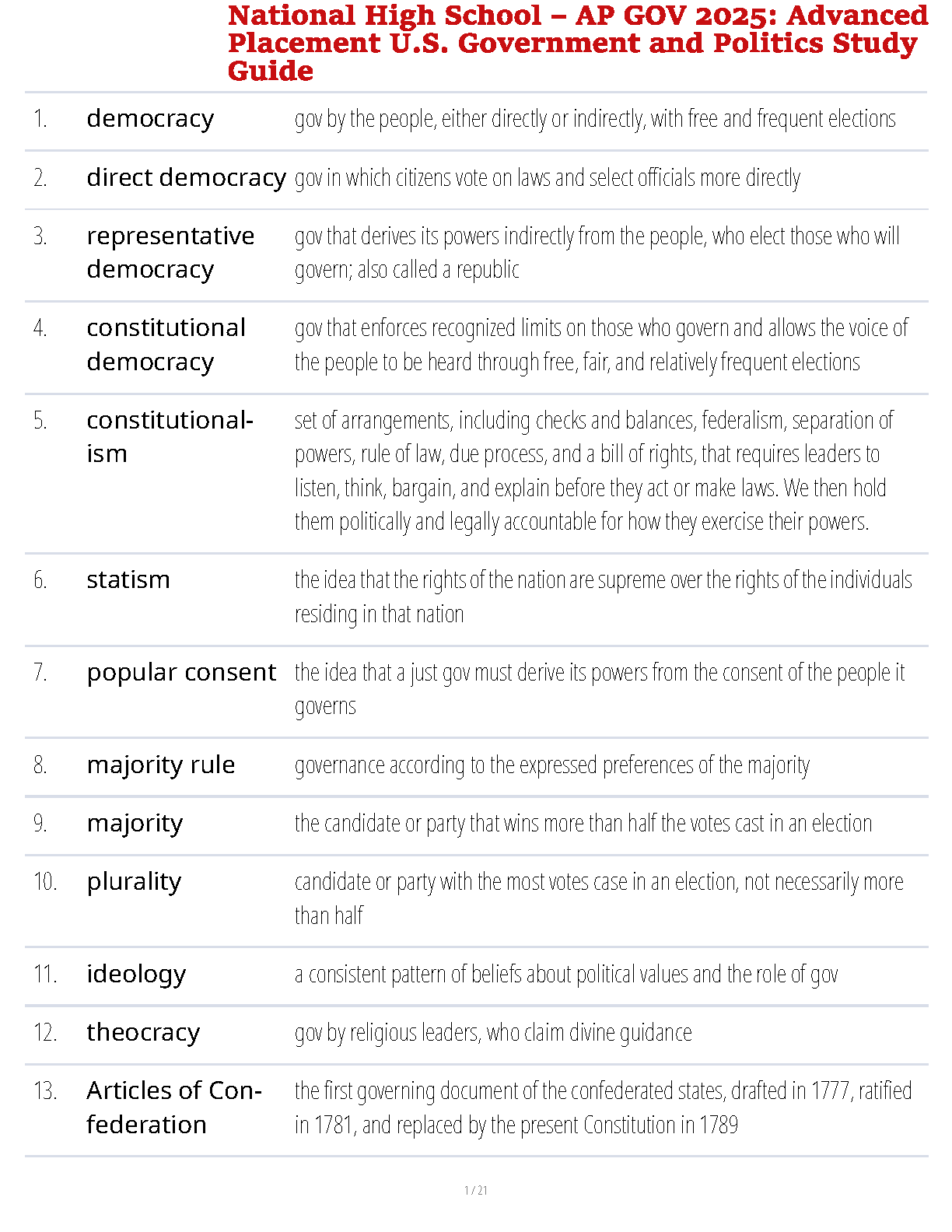Click the "majority rule" term
The image size is (952, 1232).
[161, 765]
